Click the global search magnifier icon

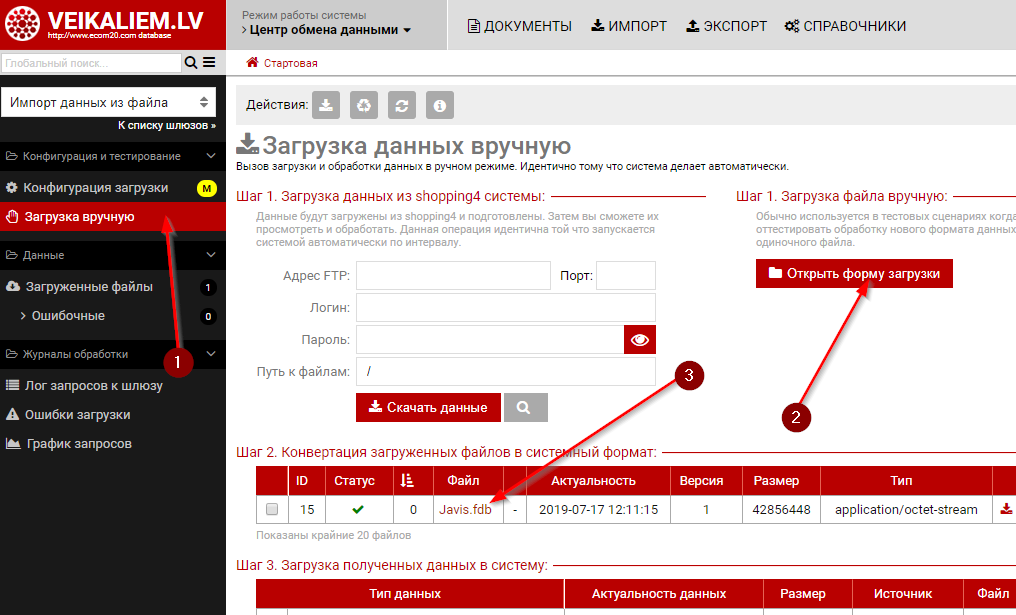coord(191,63)
